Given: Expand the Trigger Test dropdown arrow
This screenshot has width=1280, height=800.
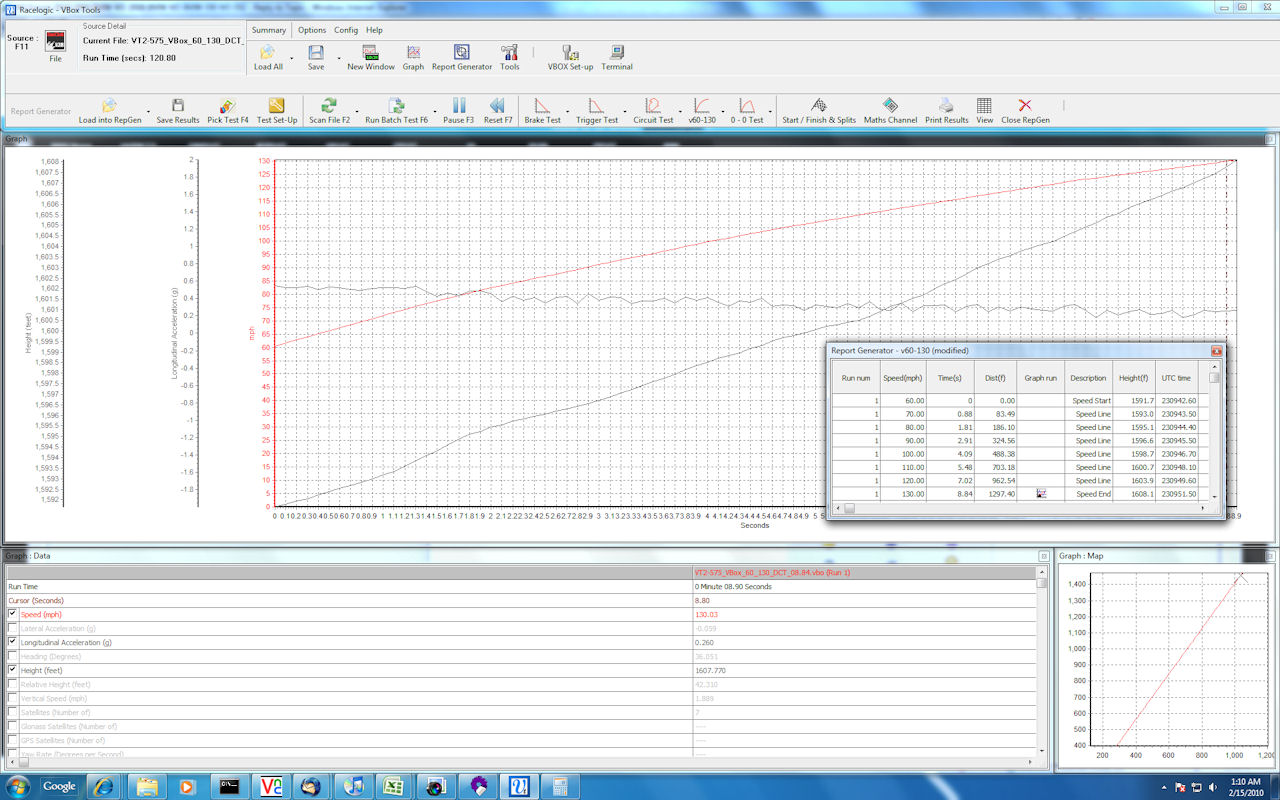Looking at the screenshot, I should pos(625,111).
